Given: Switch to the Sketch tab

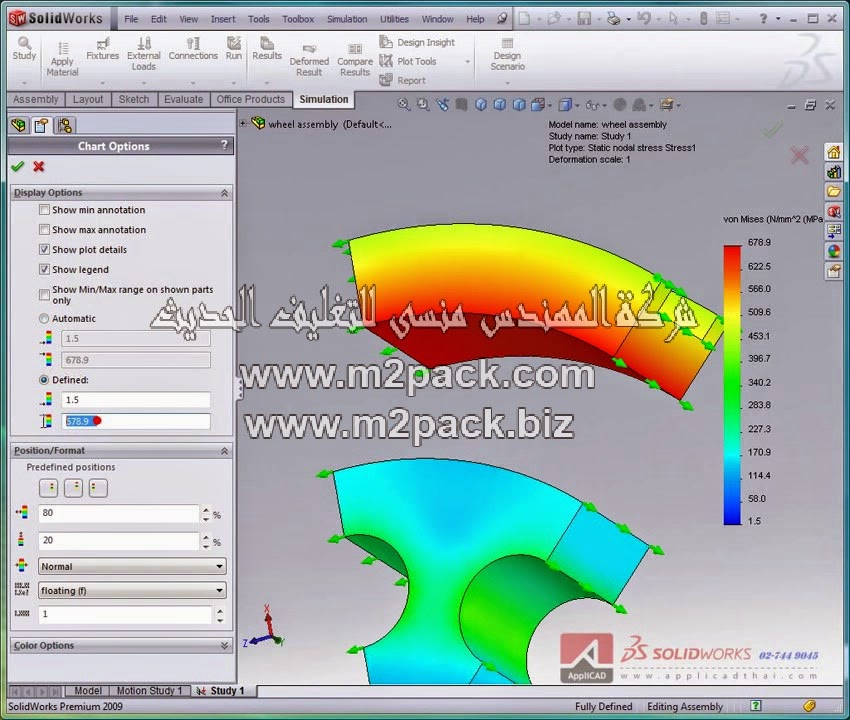Looking at the screenshot, I should (134, 99).
